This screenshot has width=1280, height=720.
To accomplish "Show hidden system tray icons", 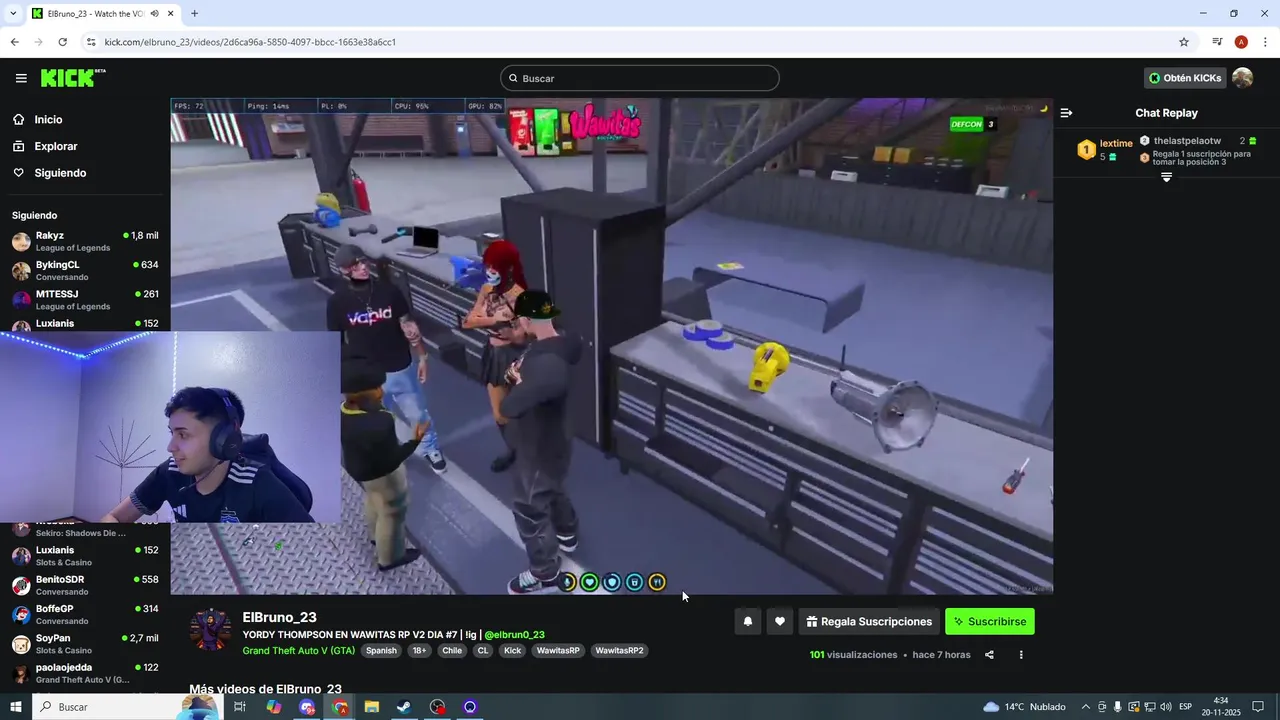I will click(1086, 707).
